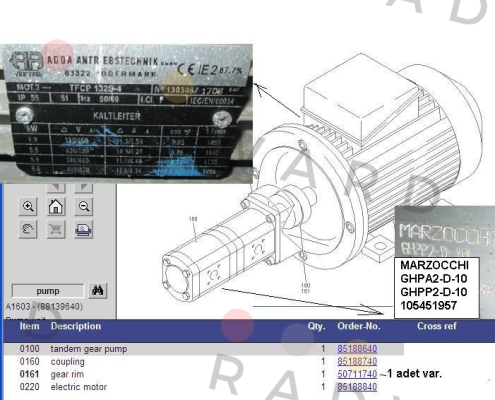Click item number 0161
Viewport: 495px width, 400px height.
pos(29,374)
